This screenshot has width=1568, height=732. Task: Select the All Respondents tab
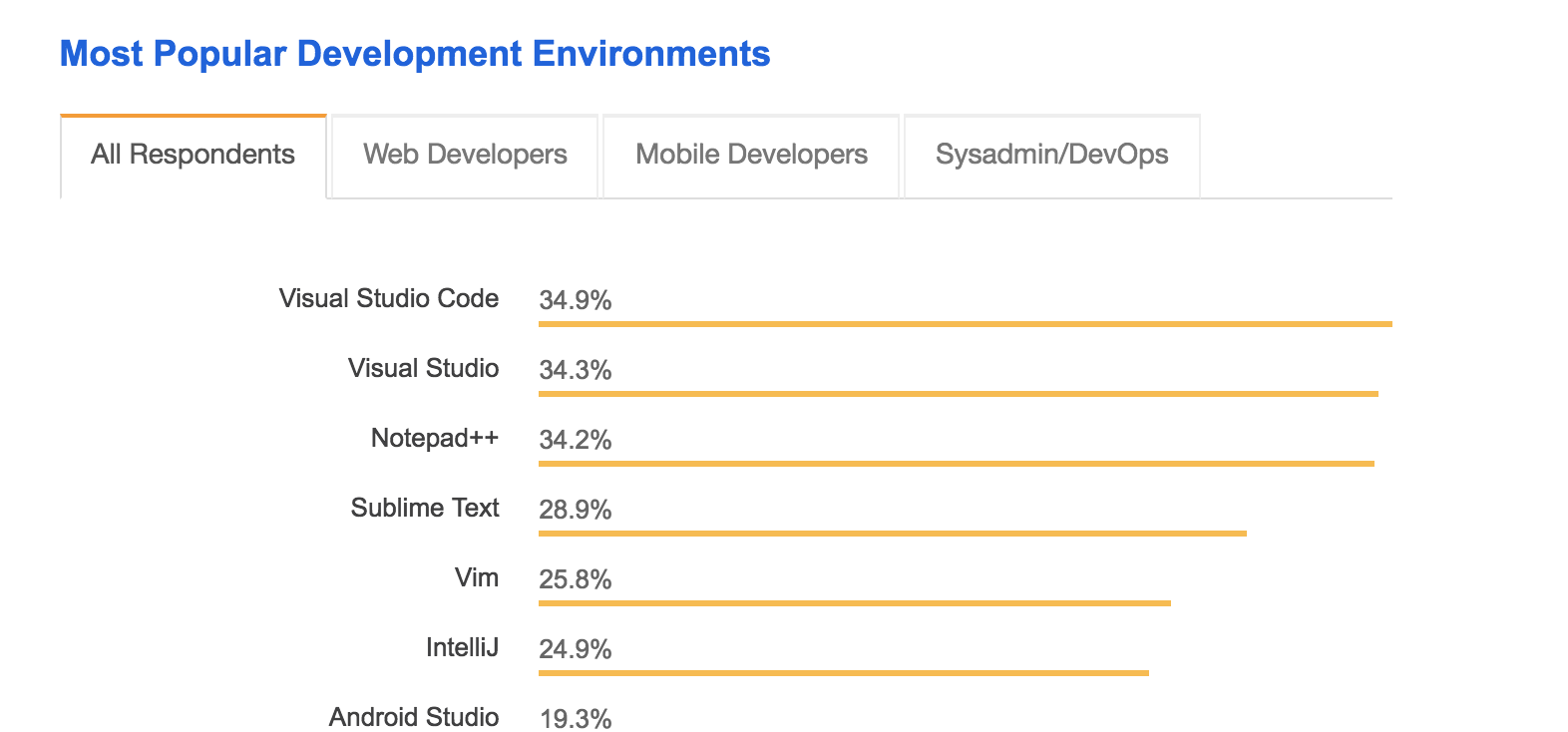point(194,156)
